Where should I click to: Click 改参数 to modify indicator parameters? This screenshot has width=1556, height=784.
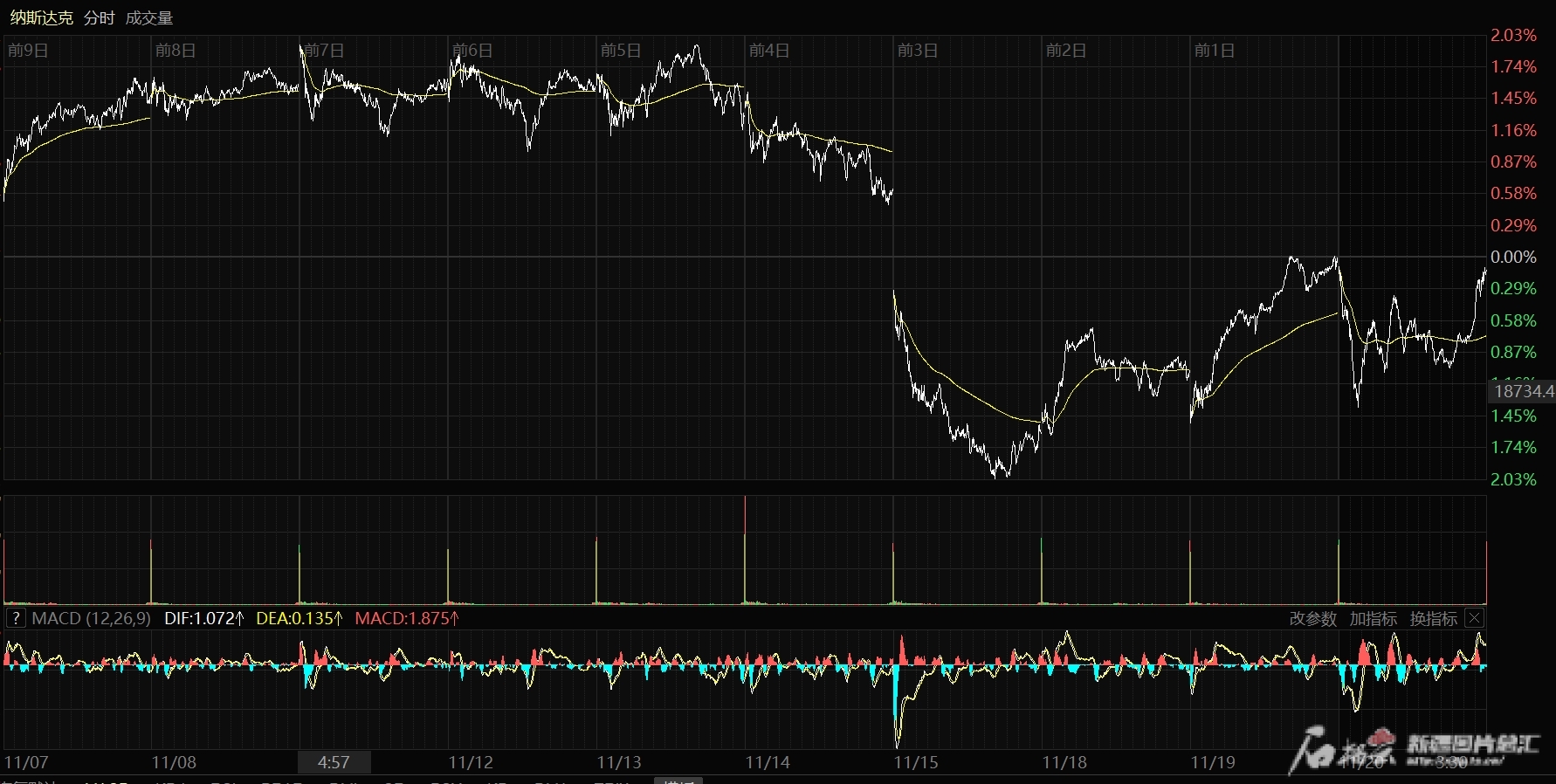1313,618
